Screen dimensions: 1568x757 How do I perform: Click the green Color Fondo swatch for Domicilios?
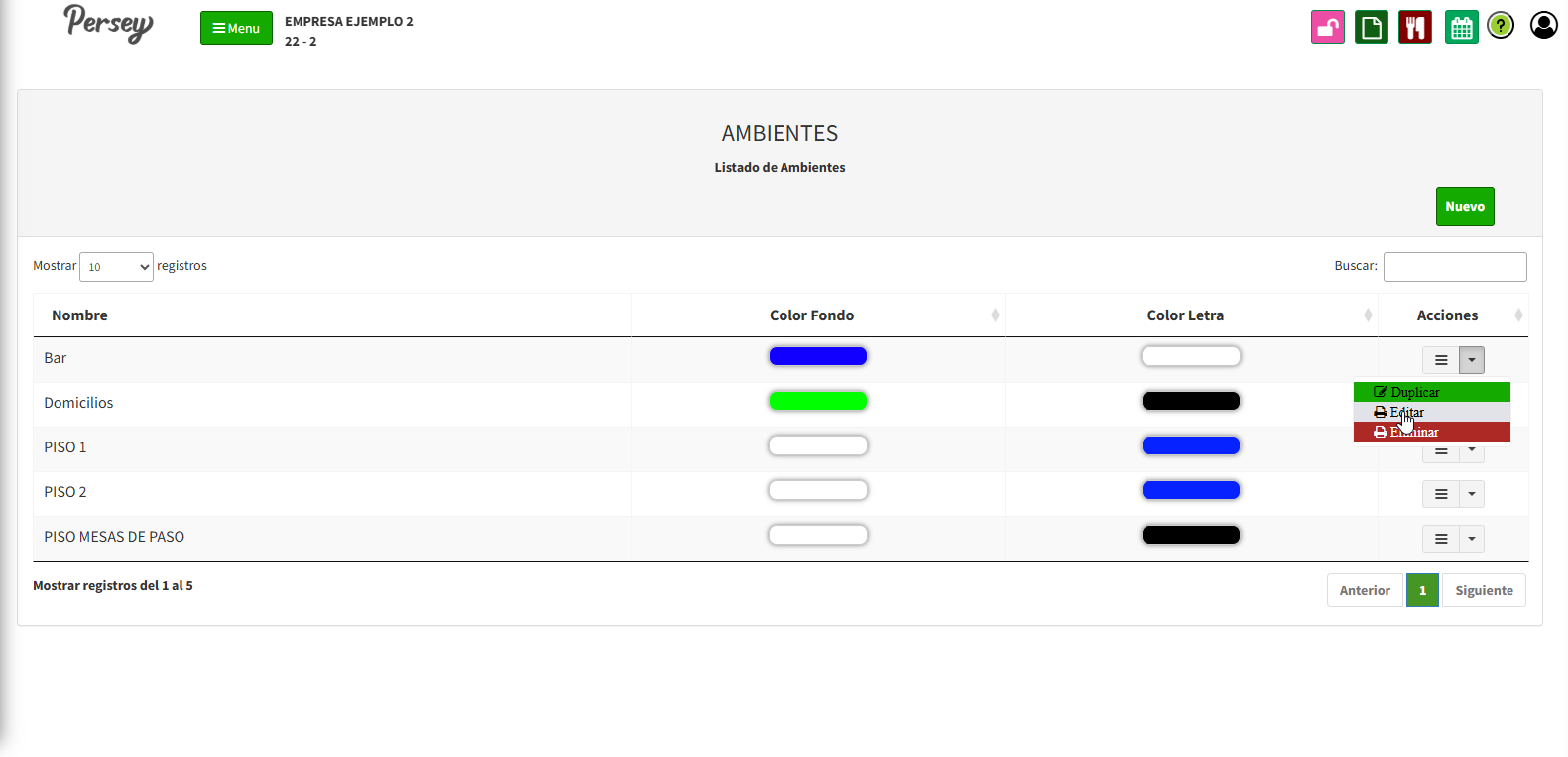click(x=818, y=401)
